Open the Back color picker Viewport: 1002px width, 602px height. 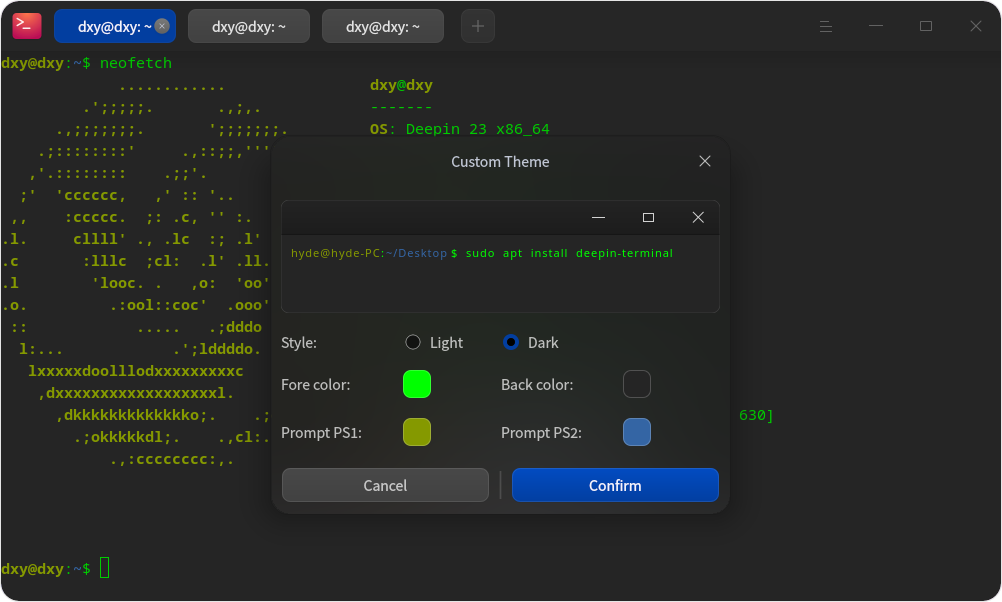tap(637, 384)
